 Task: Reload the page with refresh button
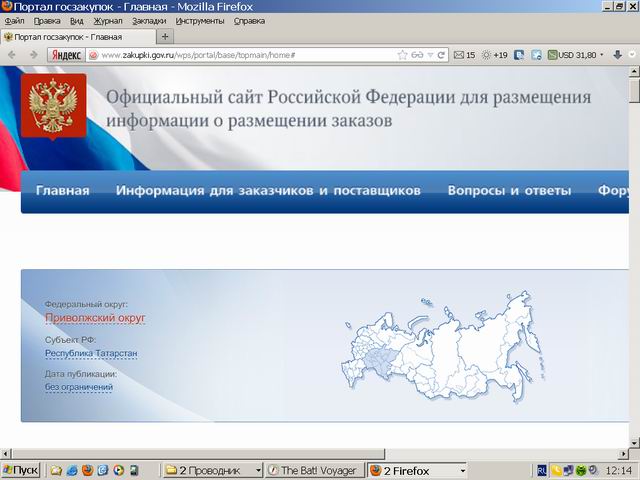442,55
